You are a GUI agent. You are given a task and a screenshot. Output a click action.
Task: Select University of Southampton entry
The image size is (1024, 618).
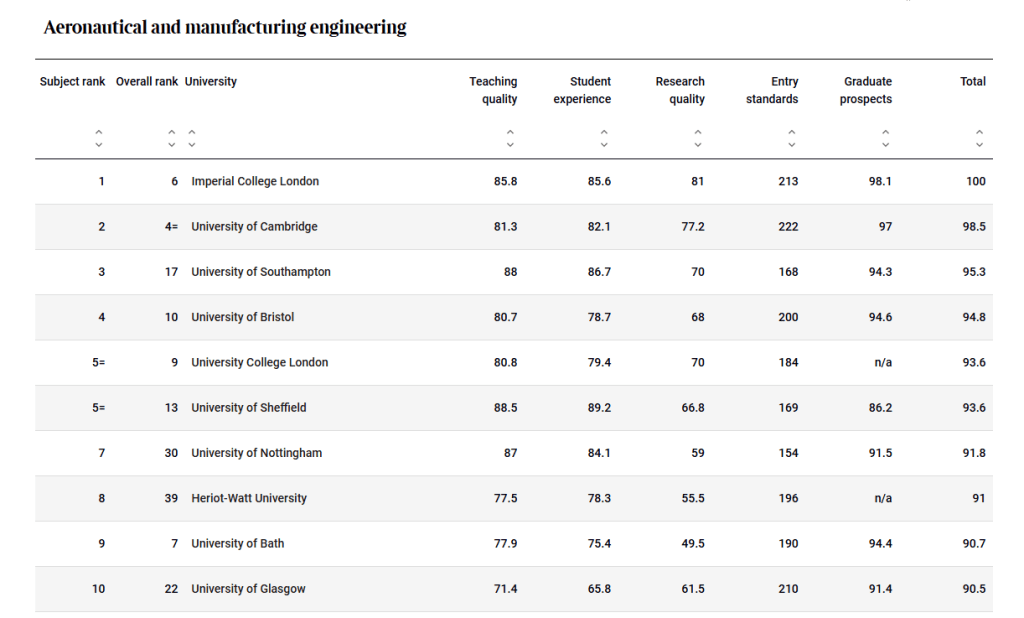[261, 272]
